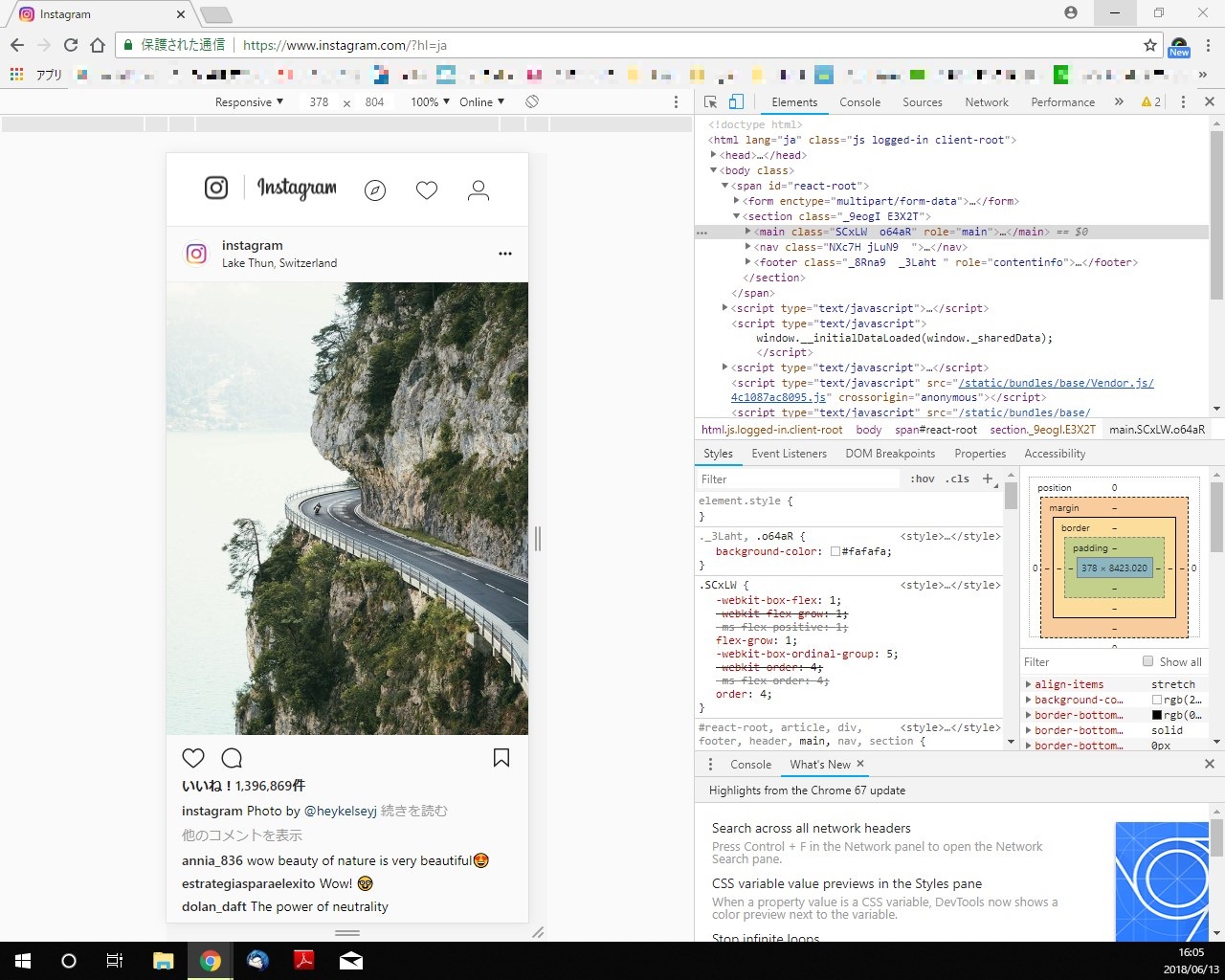Save the post with bookmark icon
1225x980 pixels.
point(501,758)
